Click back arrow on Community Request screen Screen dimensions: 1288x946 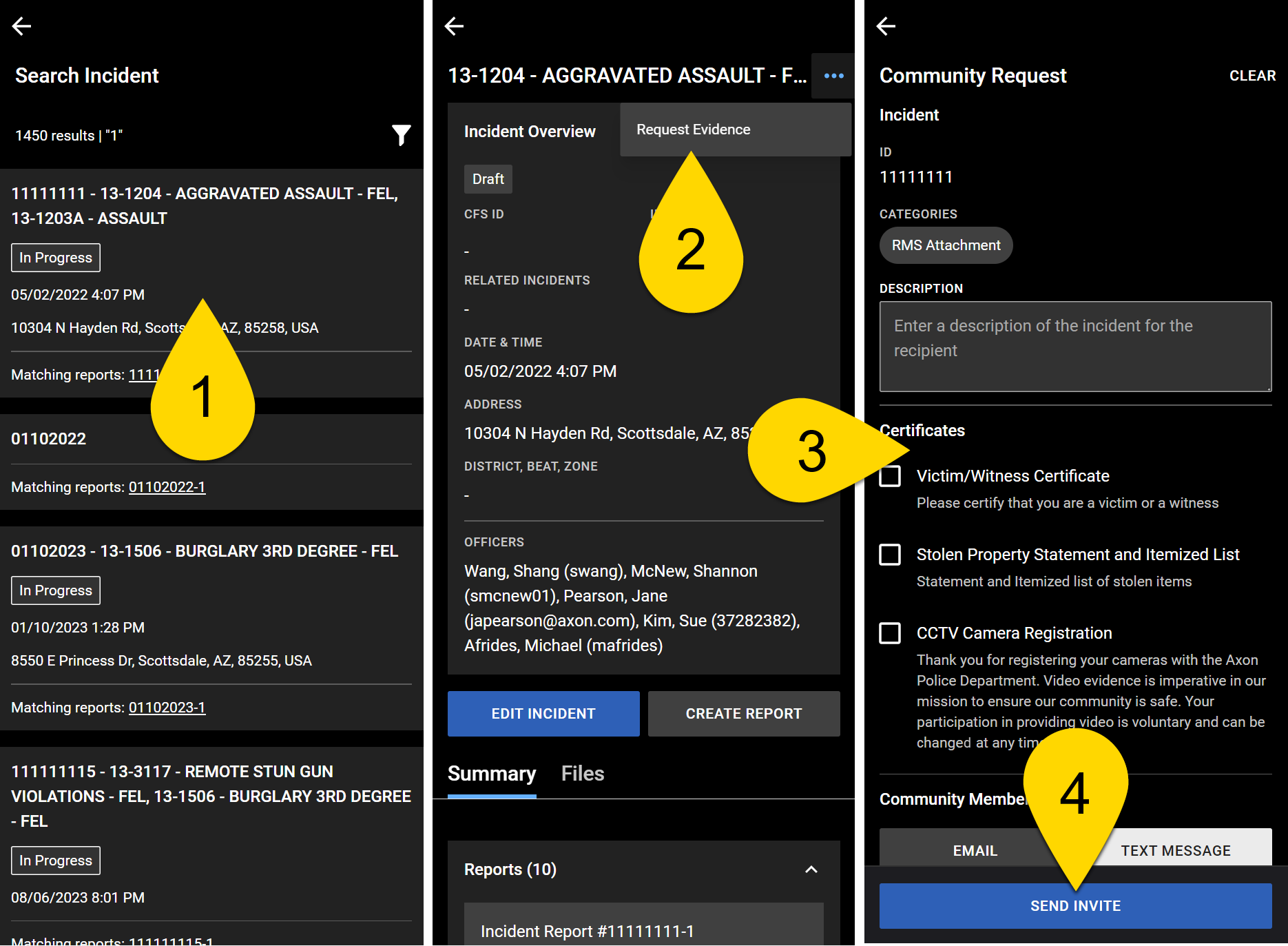click(x=886, y=26)
